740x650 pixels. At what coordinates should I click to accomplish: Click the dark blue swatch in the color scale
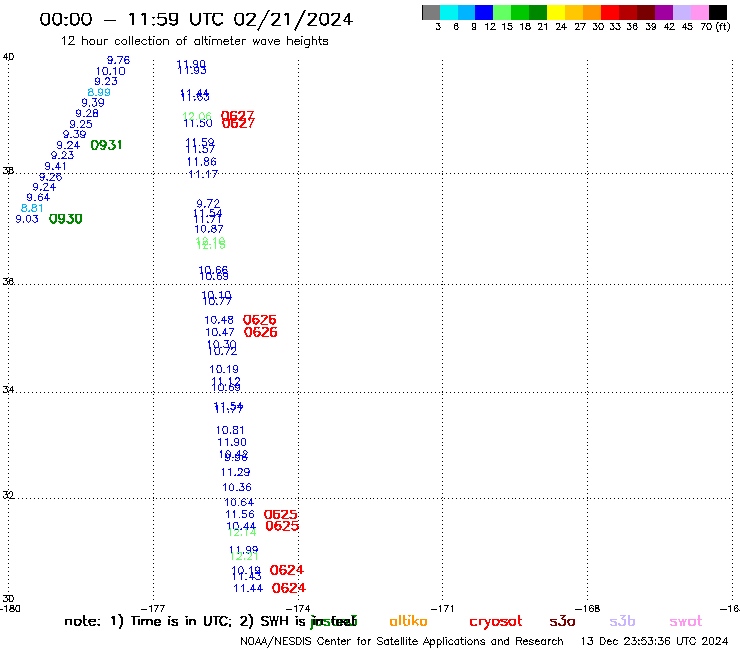pyautogui.click(x=484, y=12)
